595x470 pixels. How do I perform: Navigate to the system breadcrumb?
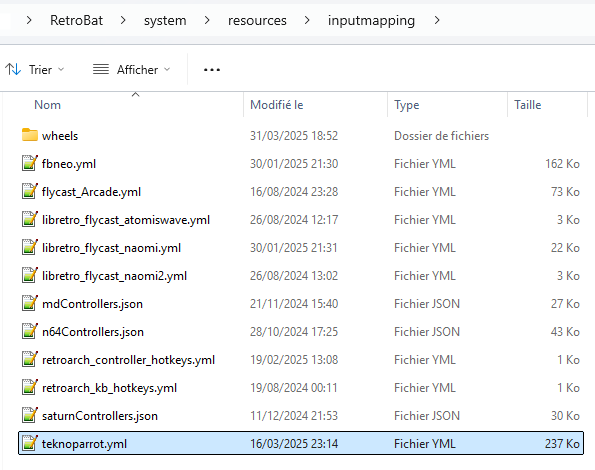click(165, 20)
